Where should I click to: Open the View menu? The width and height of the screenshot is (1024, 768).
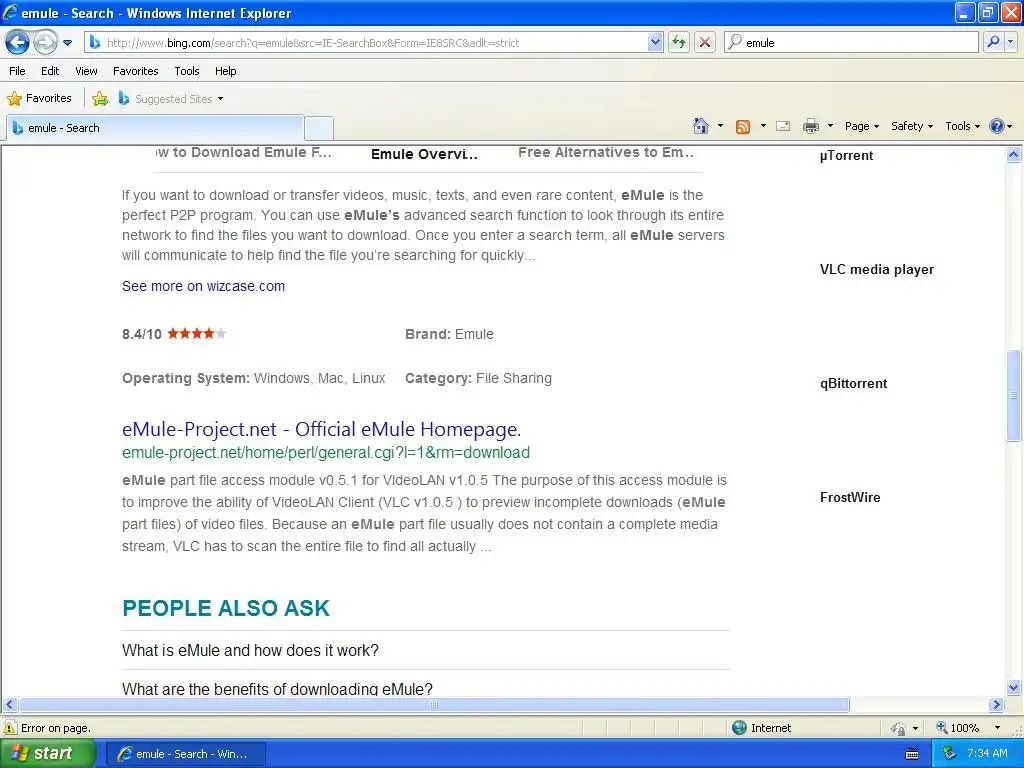pos(86,71)
